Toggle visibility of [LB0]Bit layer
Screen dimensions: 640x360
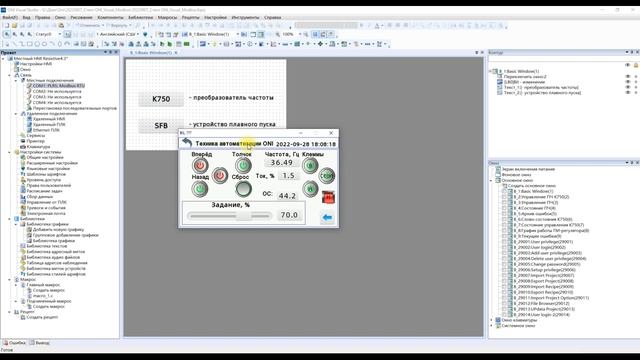pos(628,82)
